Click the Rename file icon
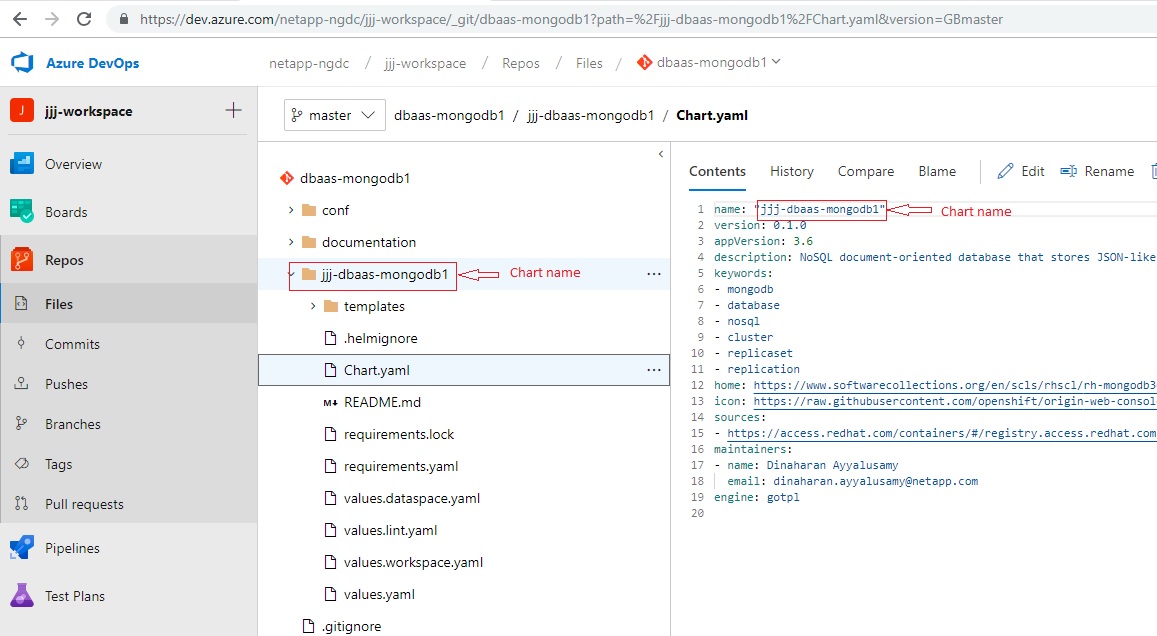Viewport: 1157px width, 636px height. click(x=1068, y=171)
